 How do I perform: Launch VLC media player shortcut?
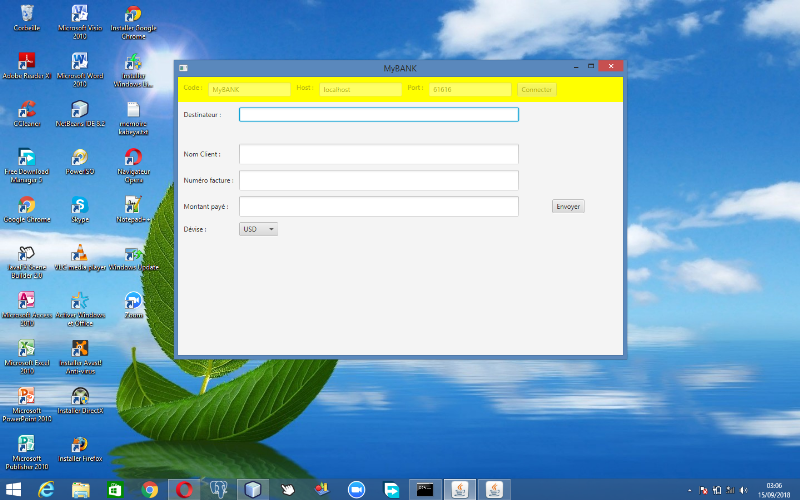coord(80,254)
